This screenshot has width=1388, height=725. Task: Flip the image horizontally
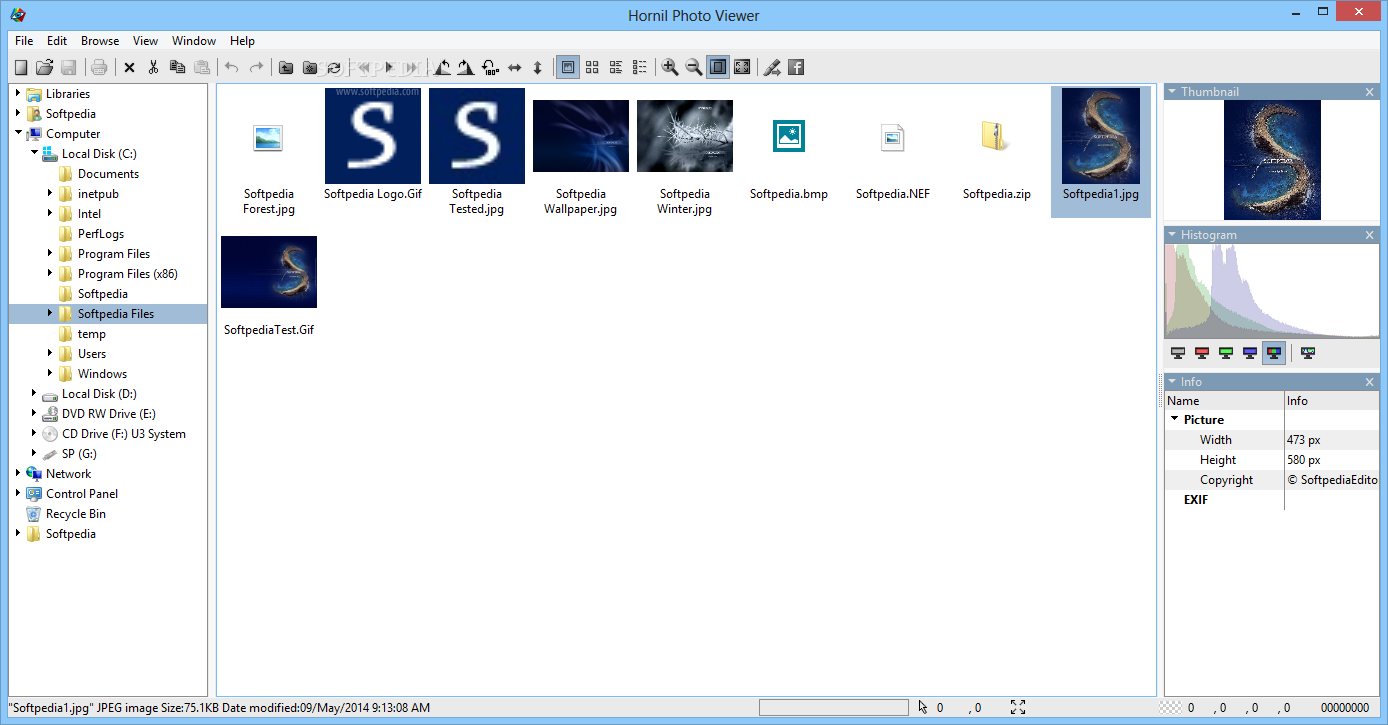tap(514, 67)
